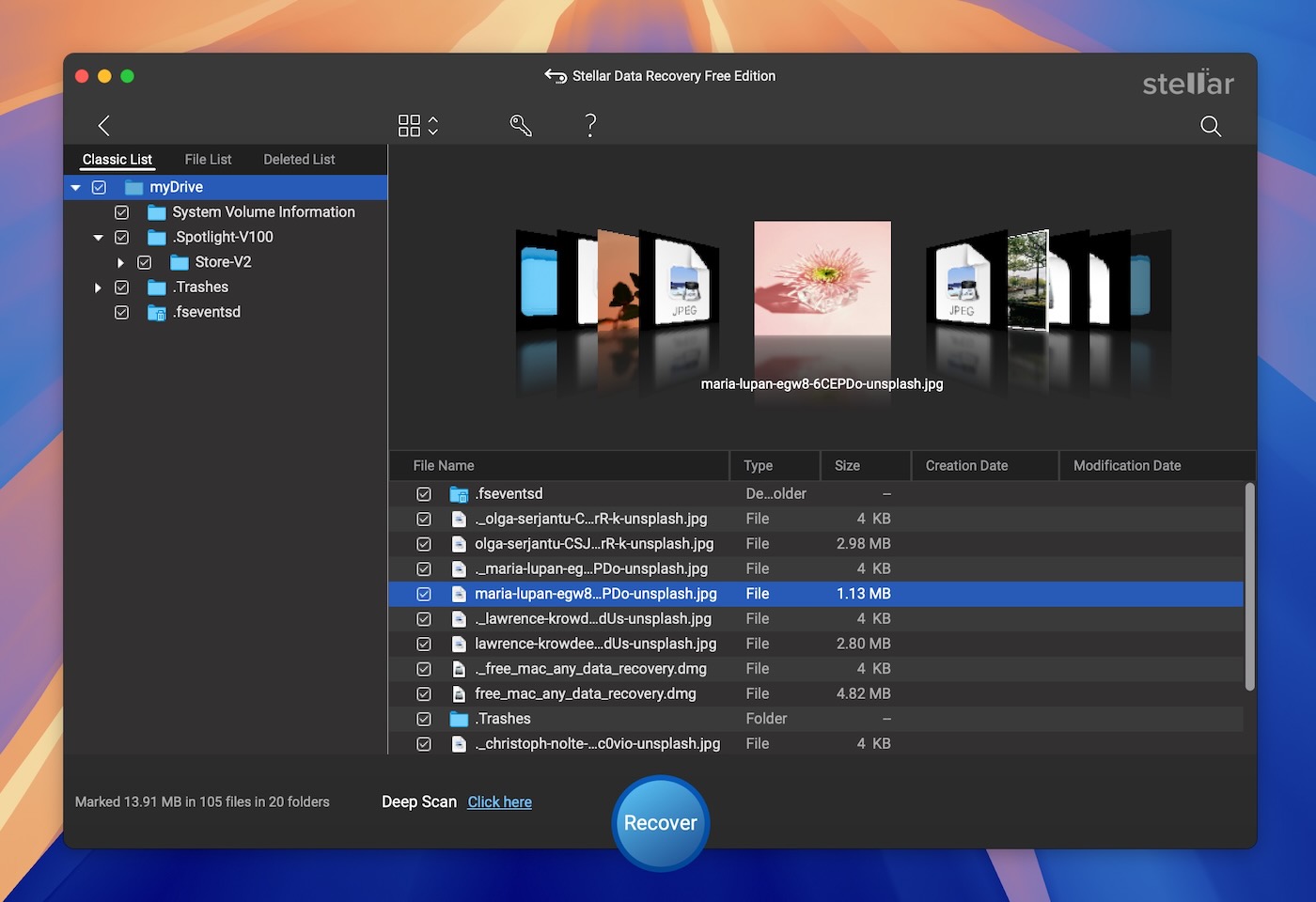Screen dimensions: 1316x902
Task: Click the Deep Scan 'Click here' link
Action: [x=499, y=801]
